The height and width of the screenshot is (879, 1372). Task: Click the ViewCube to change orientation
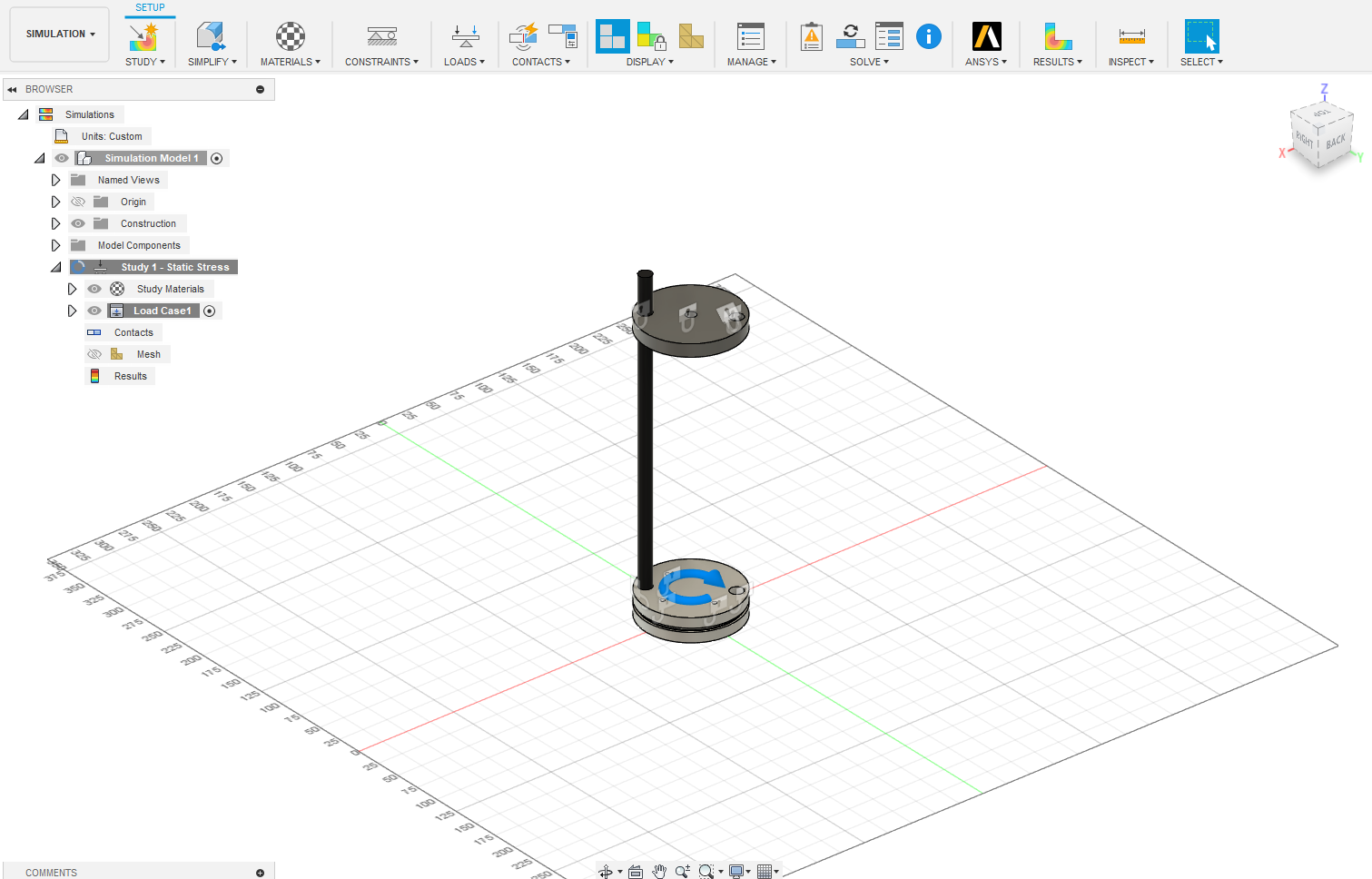pyautogui.click(x=1321, y=134)
